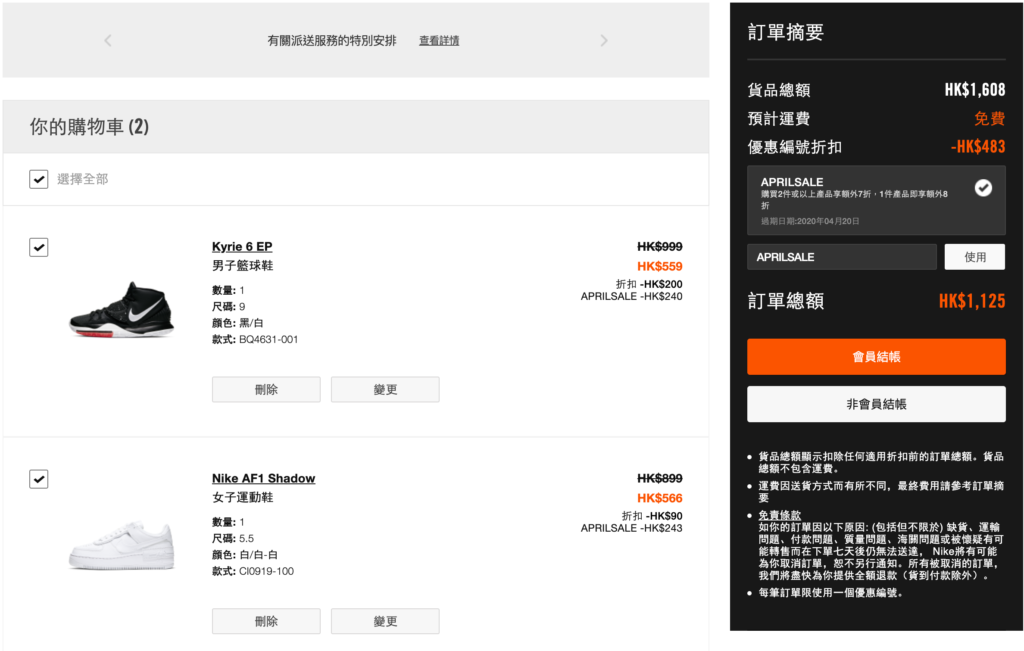Viewport: 1024px width, 651px height.
Task: Click the orange 會員結帳 checkout button
Action: [876, 357]
